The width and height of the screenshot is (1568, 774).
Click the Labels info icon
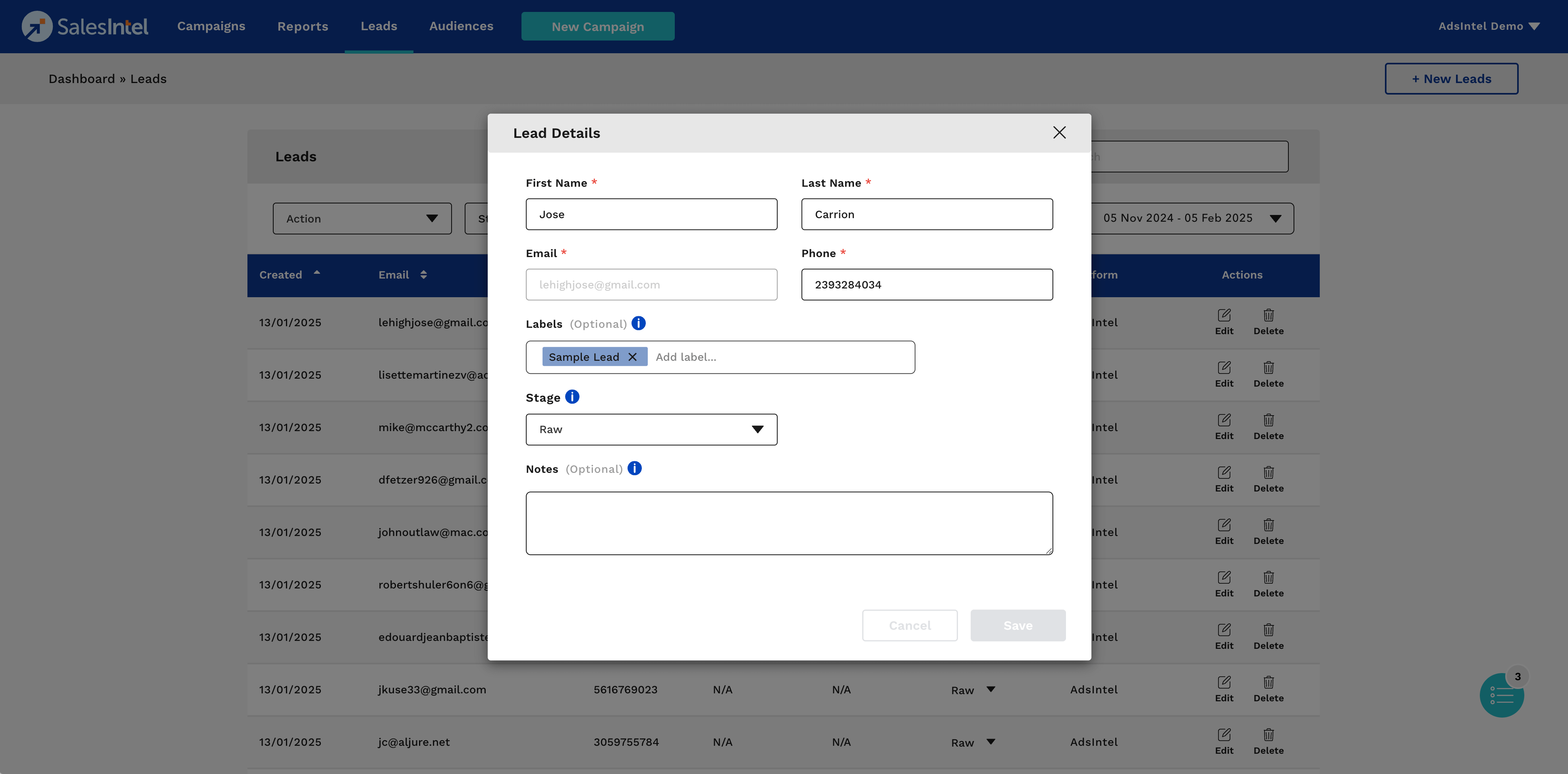(638, 323)
